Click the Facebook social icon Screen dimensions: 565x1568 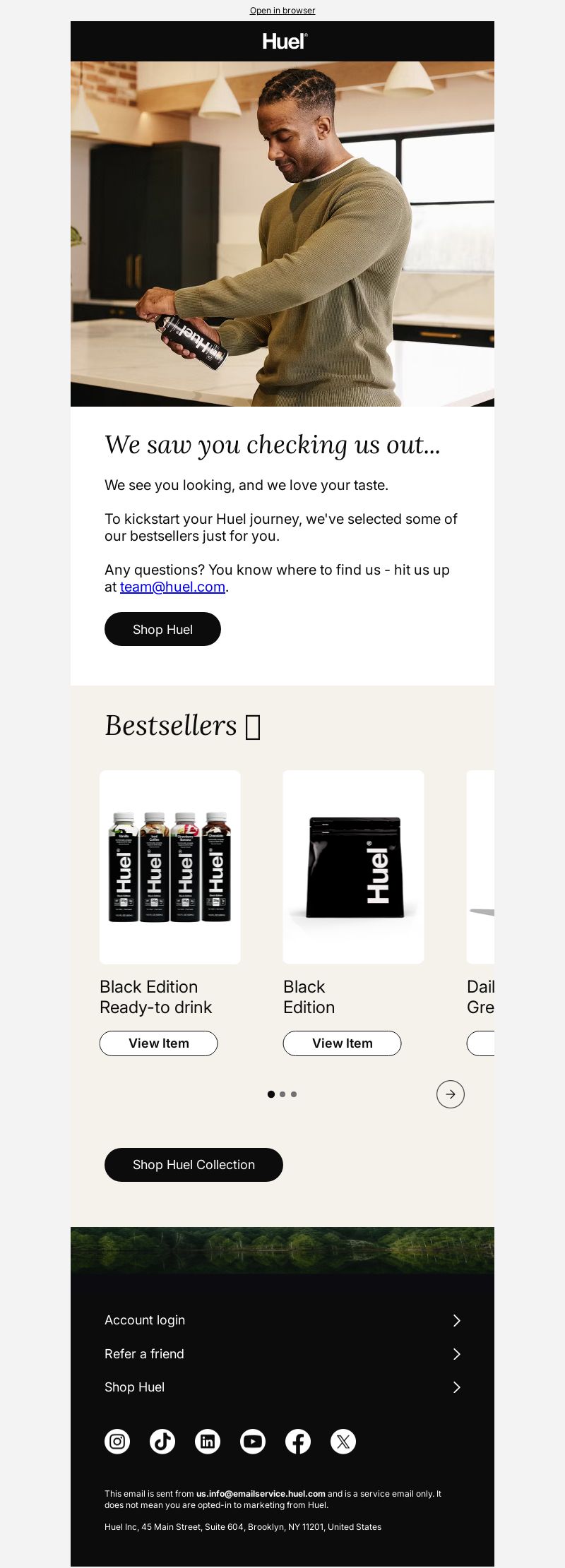(298, 1442)
